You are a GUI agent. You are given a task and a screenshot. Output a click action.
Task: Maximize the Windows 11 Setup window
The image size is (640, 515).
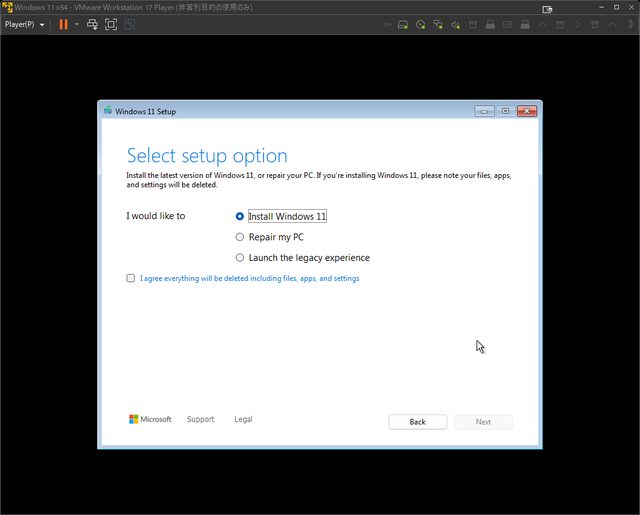click(505, 111)
